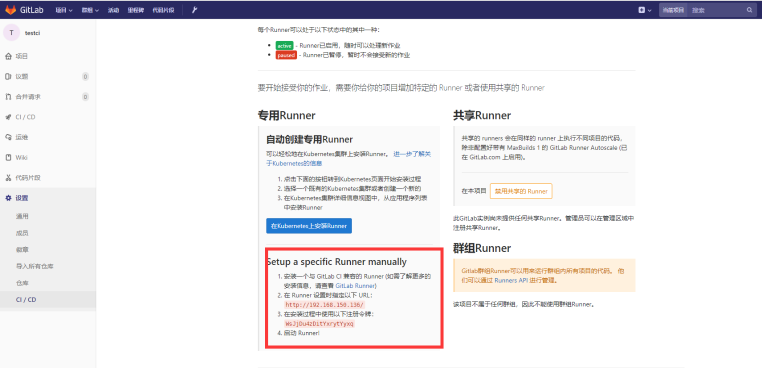Open the GitLab Runner link
The width and height of the screenshot is (762, 368).
point(355,286)
